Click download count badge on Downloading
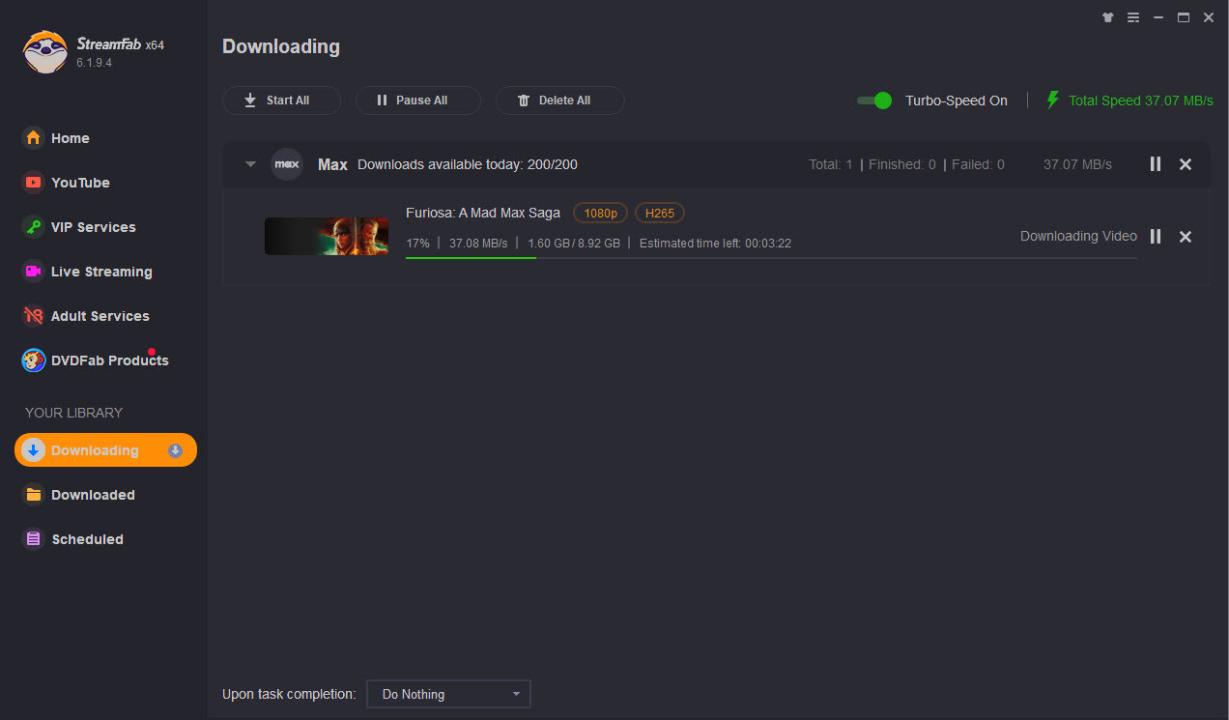Image resolution: width=1229 pixels, height=720 pixels. [175, 450]
